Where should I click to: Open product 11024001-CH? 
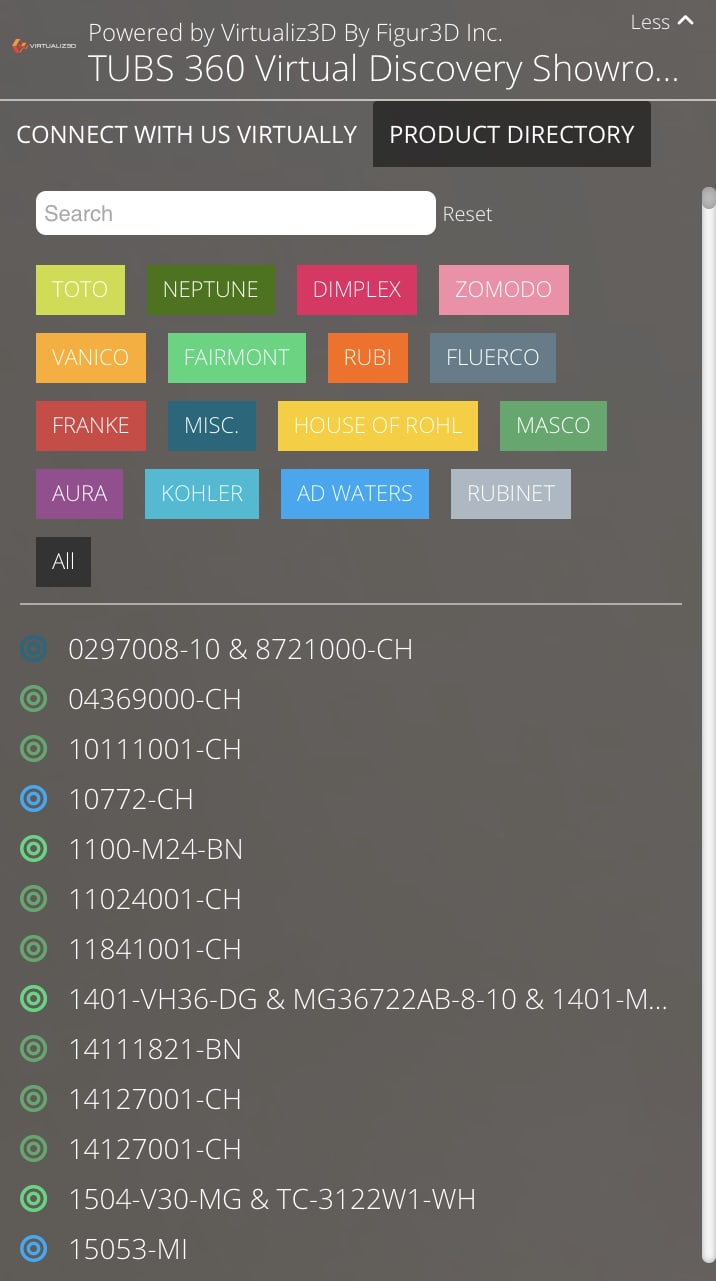pyautogui.click(x=155, y=899)
